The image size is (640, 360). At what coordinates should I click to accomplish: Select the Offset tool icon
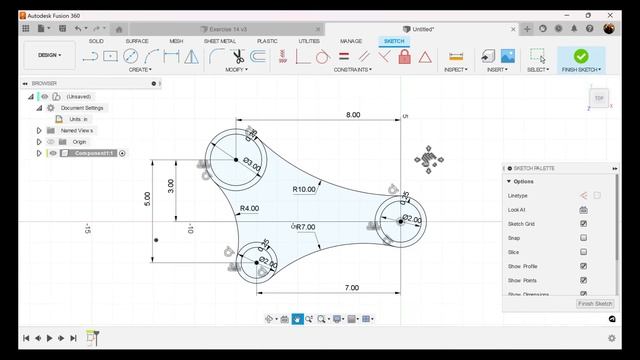pos(258,56)
